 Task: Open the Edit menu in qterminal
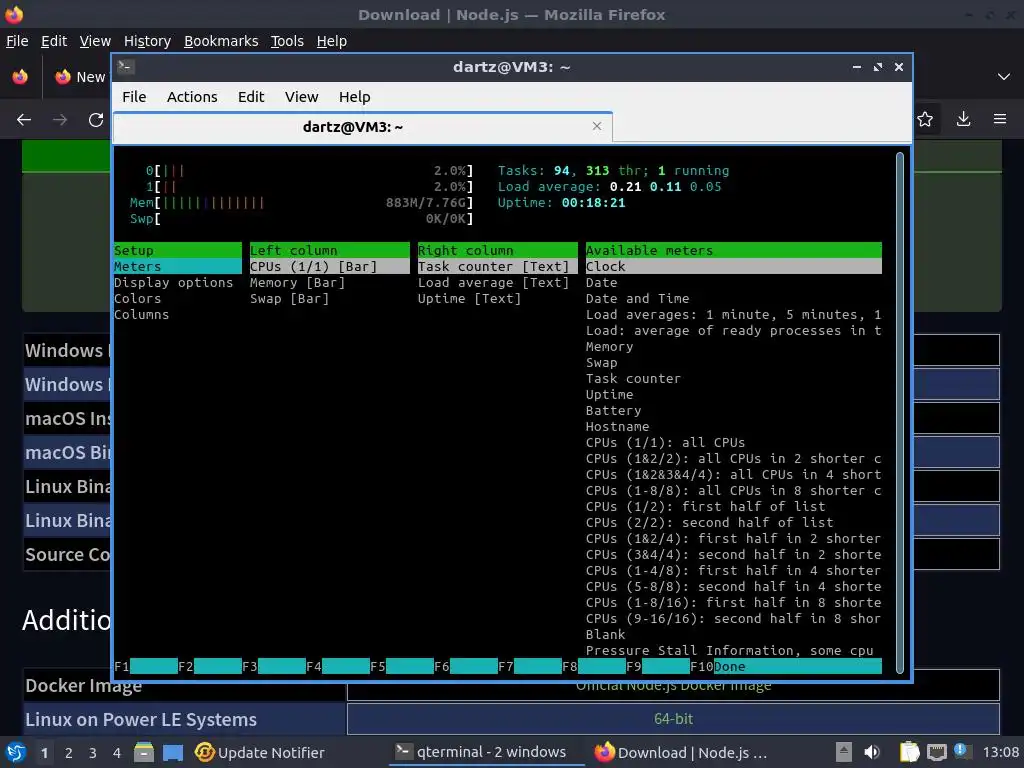[x=251, y=97]
